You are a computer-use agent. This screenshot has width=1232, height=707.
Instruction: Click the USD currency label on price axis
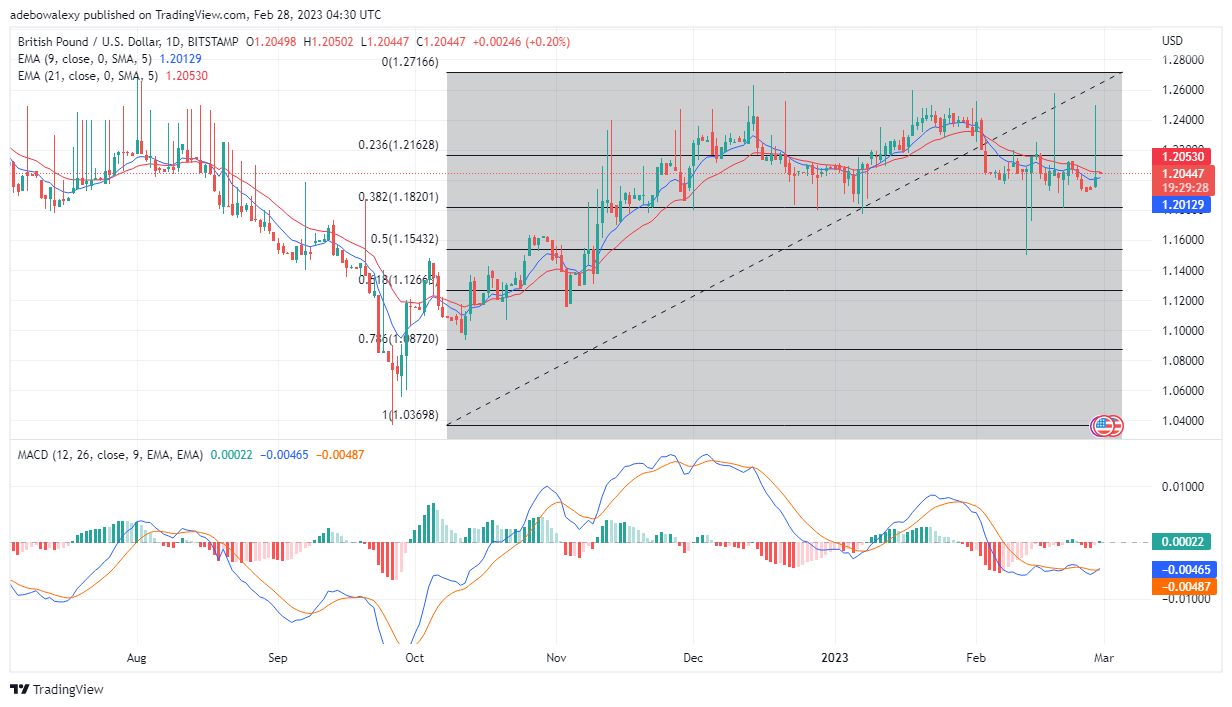[x=1172, y=41]
